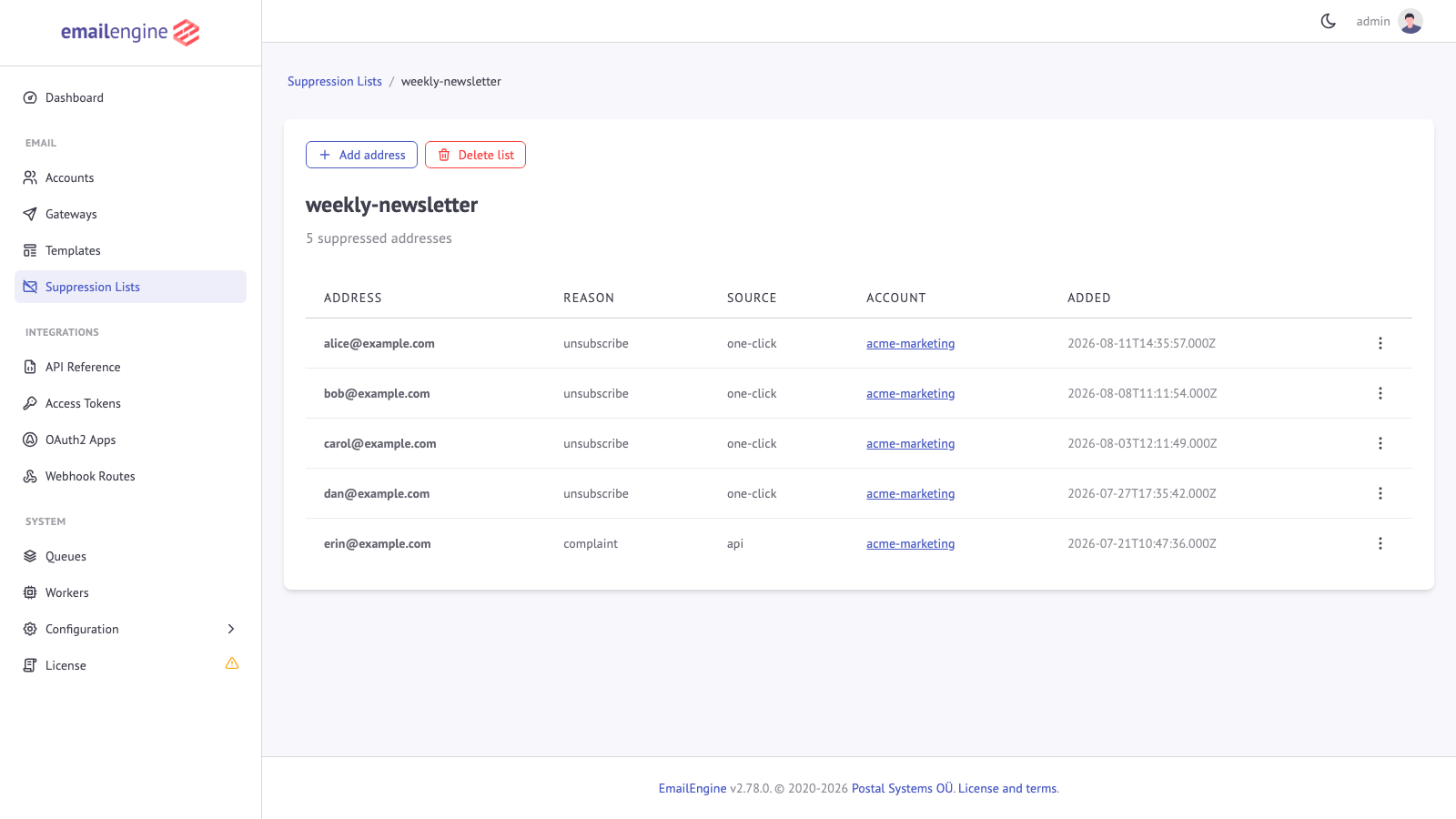Open acme-marketing account in erin row
1456x819 pixels.
click(910, 543)
